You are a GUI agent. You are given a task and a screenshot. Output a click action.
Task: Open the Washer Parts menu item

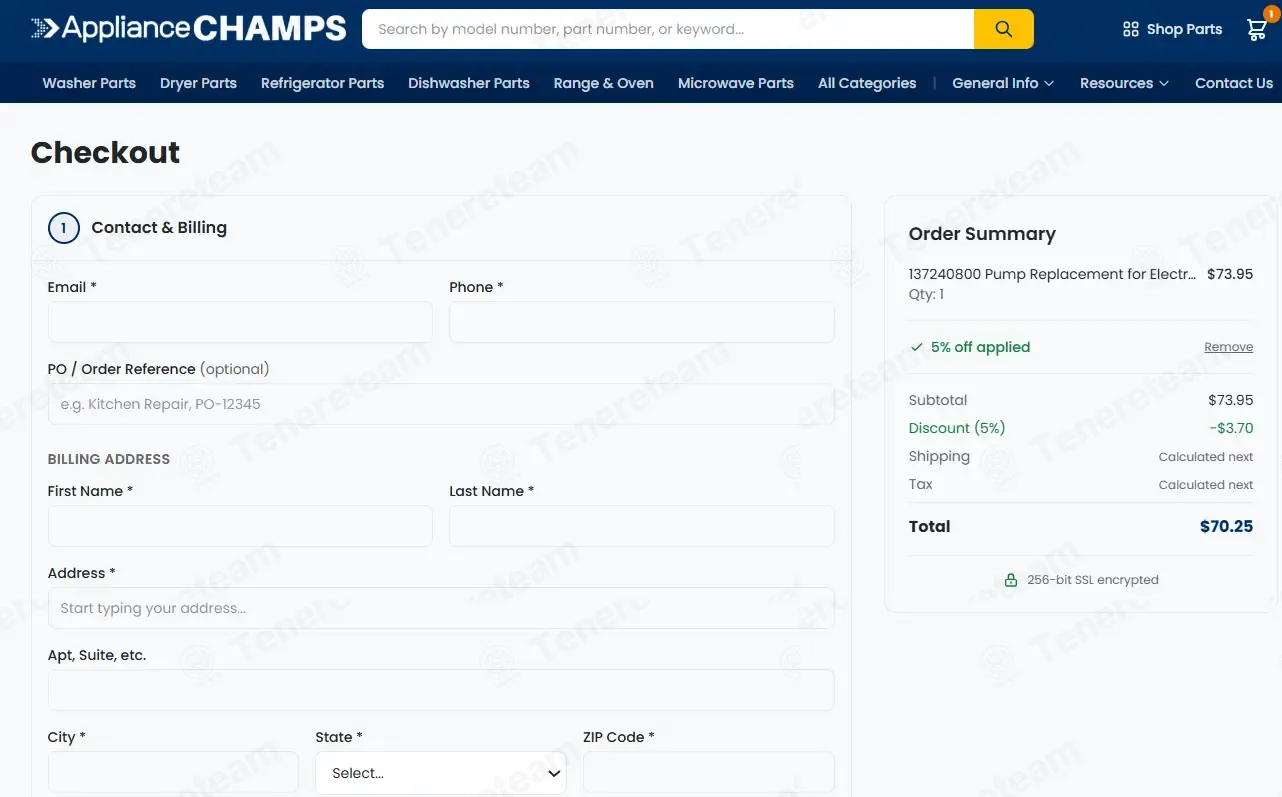(89, 83)
